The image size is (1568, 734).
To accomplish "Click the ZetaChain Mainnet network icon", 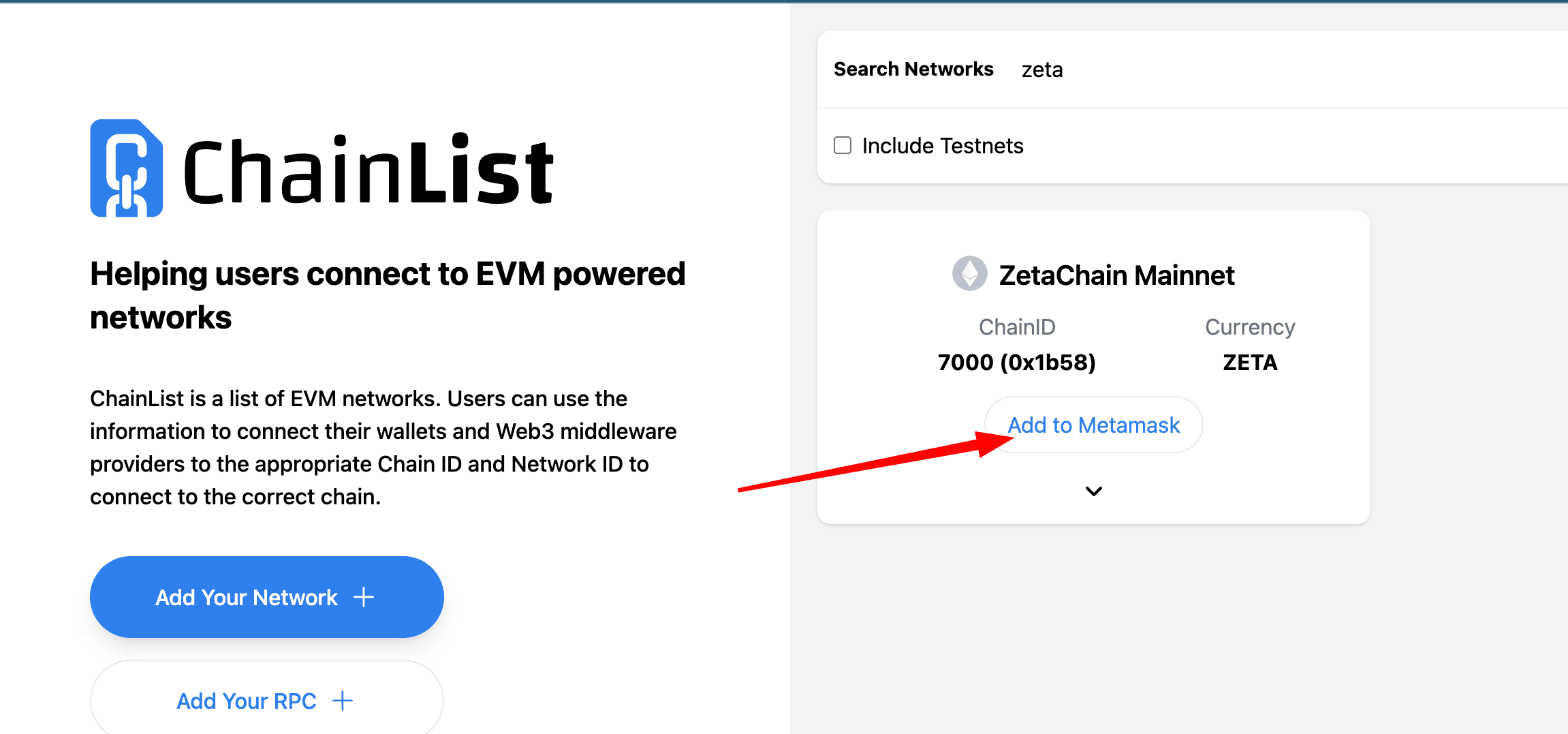I will [969, 273].
